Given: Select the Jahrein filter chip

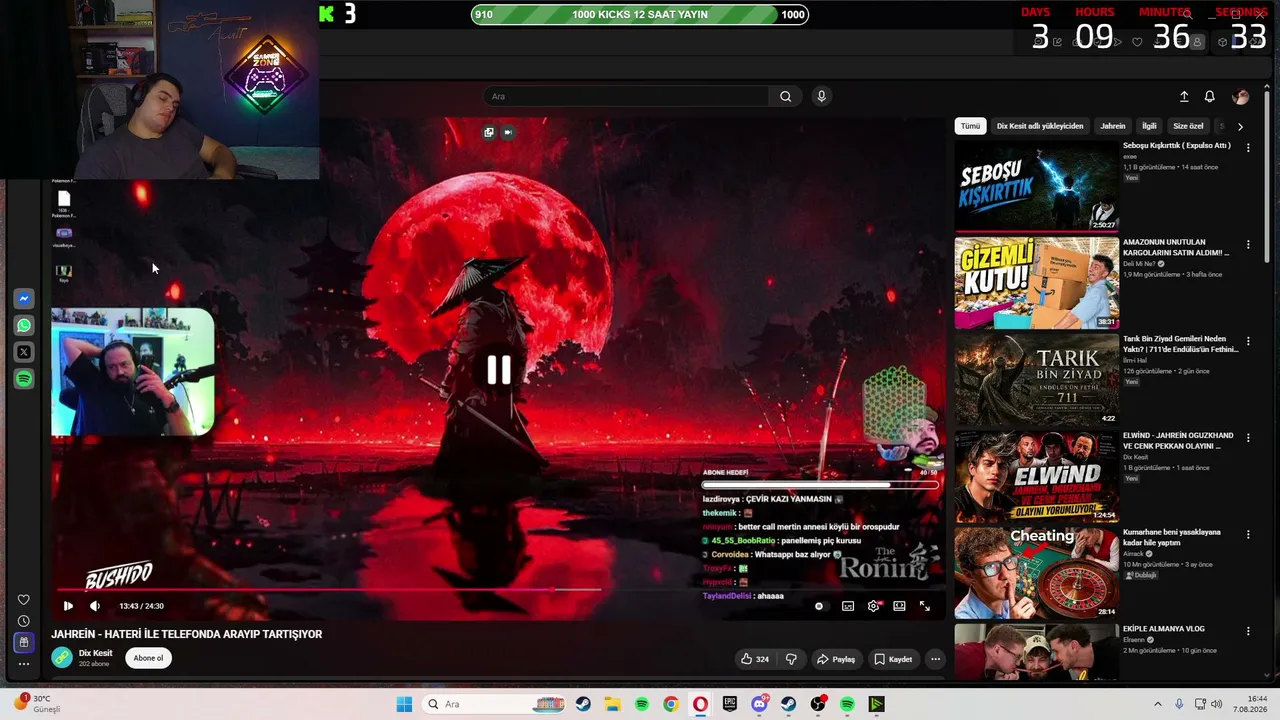Looking at the screenshot, I should [1113, 126].
